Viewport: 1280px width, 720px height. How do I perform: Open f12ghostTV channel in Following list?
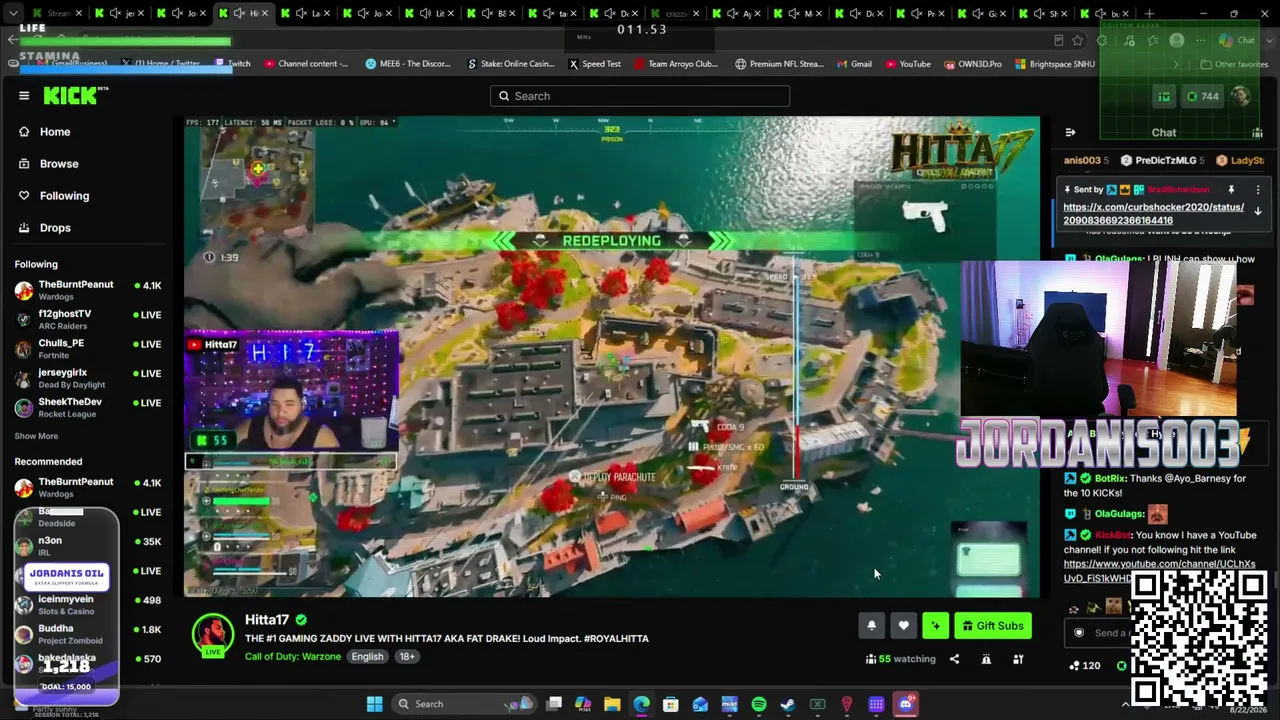click(x=88, y=319)
